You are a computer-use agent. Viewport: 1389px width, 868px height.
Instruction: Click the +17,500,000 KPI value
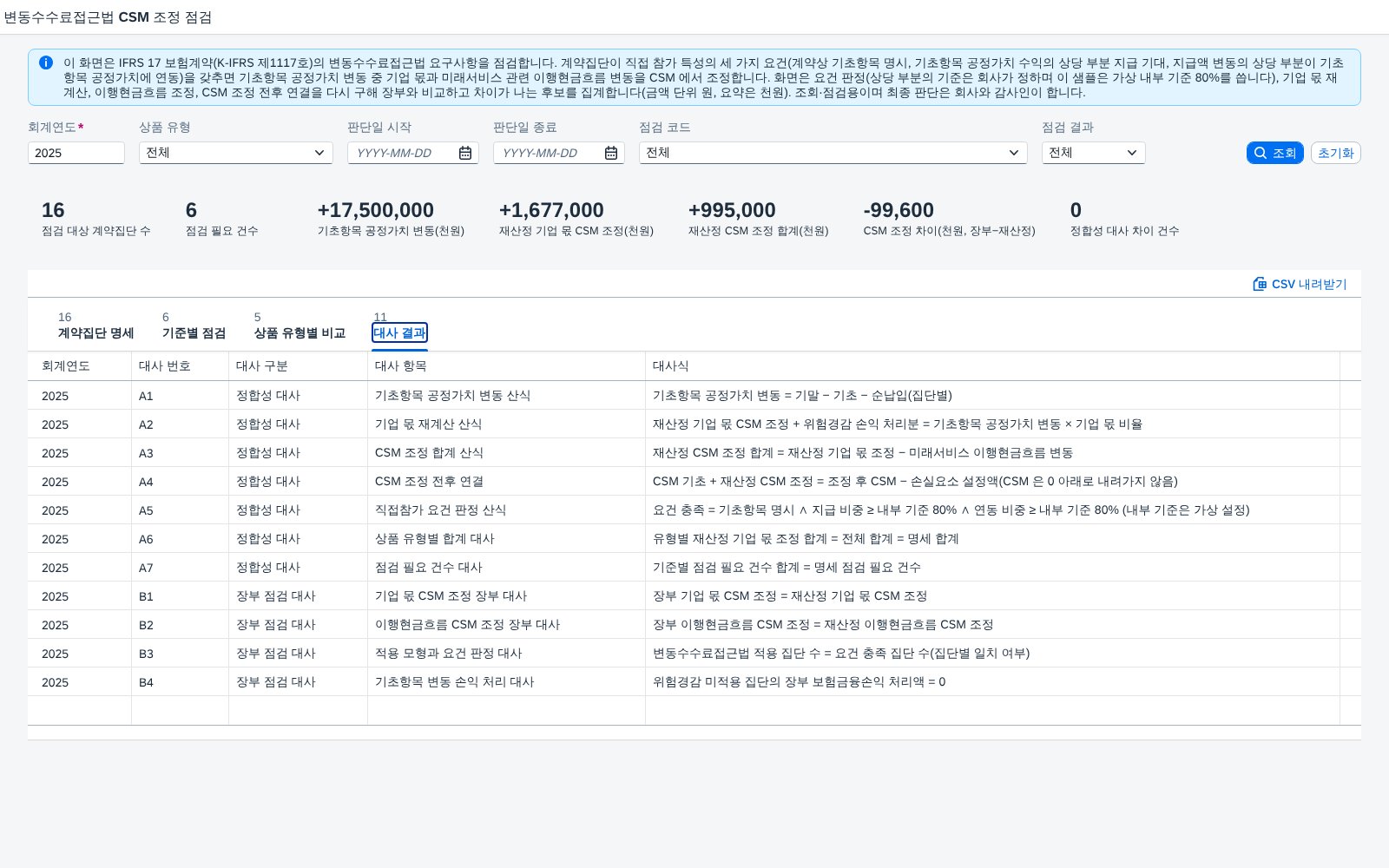[376, 210]
